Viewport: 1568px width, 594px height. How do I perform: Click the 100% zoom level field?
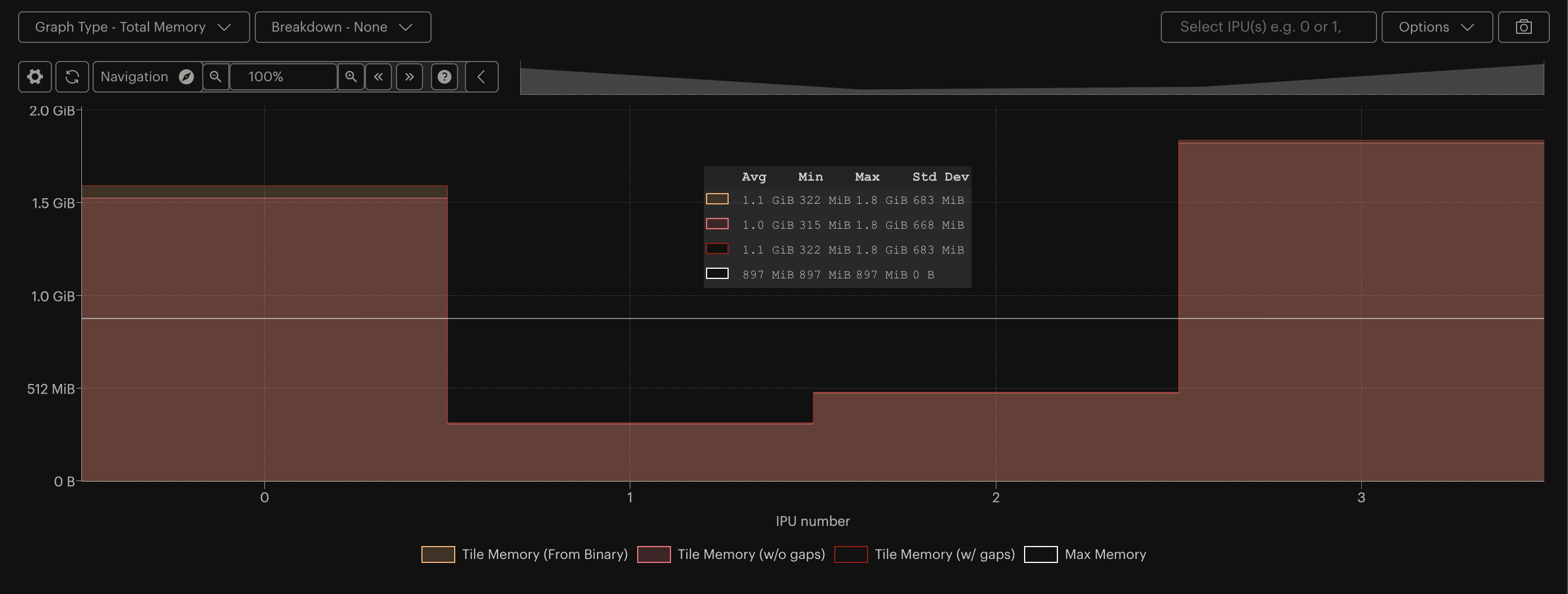(283, 77)
